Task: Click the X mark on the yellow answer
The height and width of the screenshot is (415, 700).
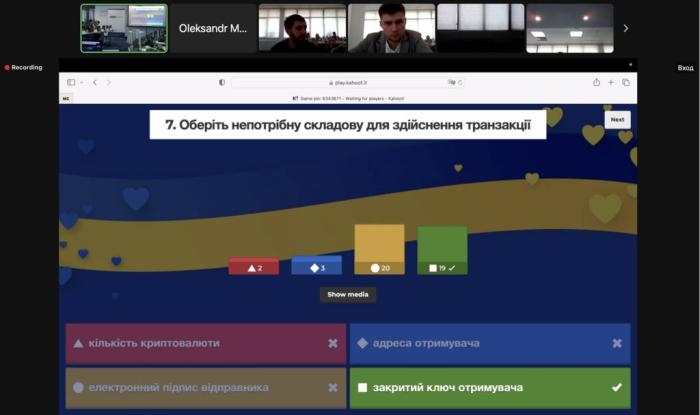Action: pos(333,387)
